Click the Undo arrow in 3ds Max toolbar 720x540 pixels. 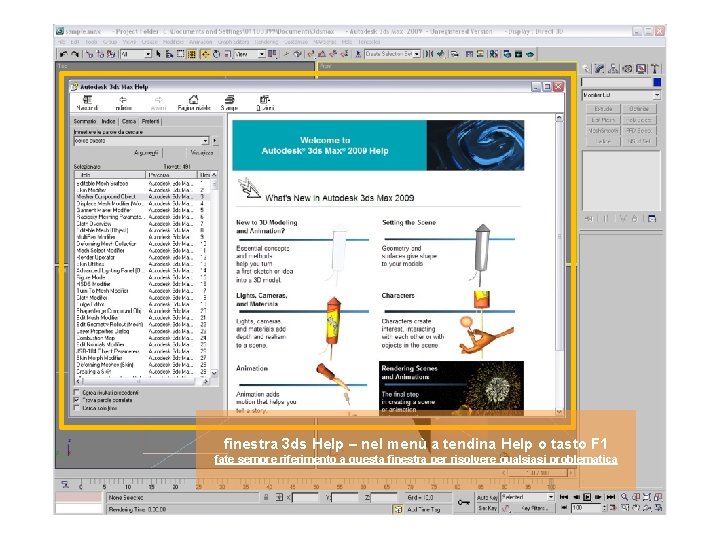pos(64,54)
